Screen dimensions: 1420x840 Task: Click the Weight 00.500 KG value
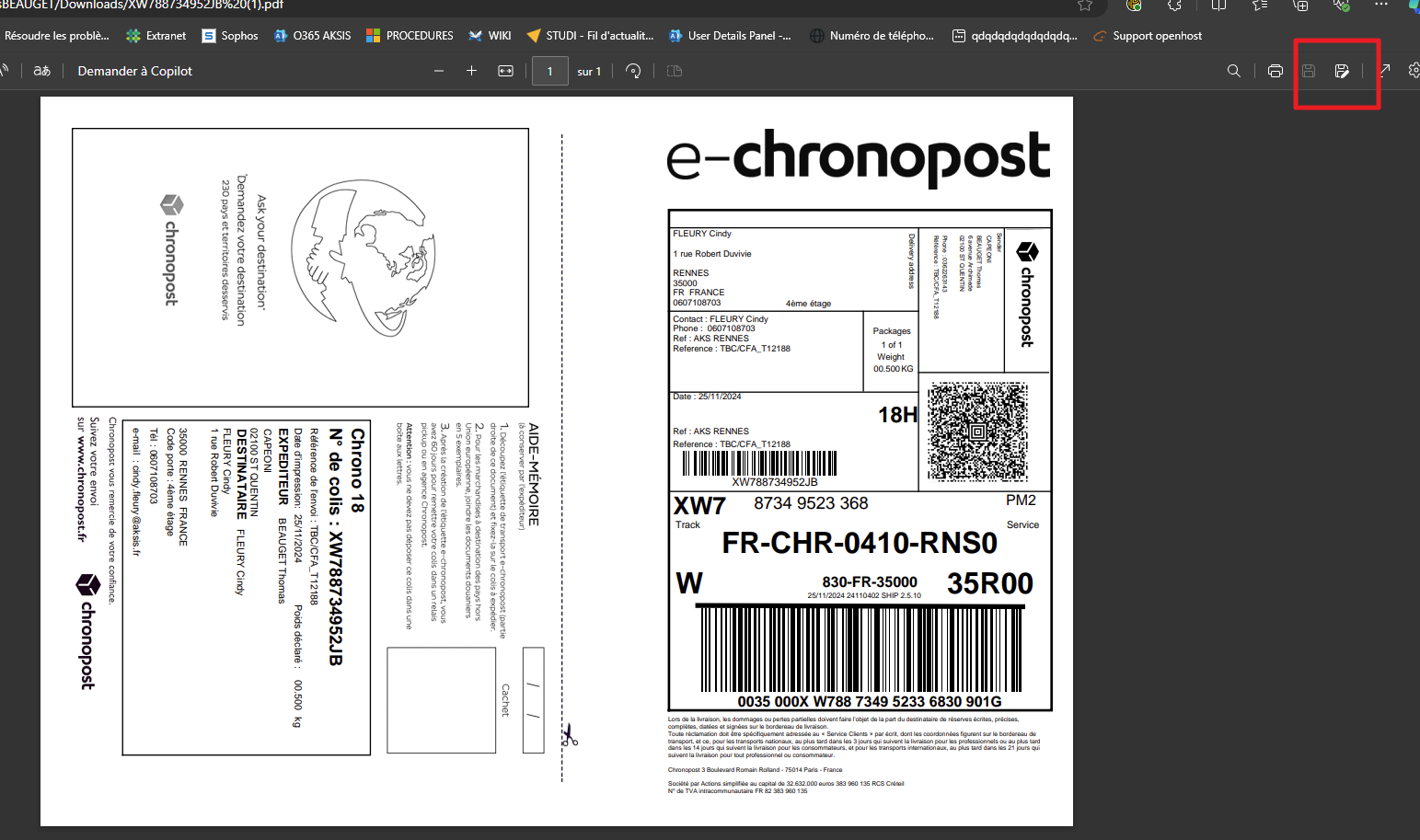[x=893, y=369]
